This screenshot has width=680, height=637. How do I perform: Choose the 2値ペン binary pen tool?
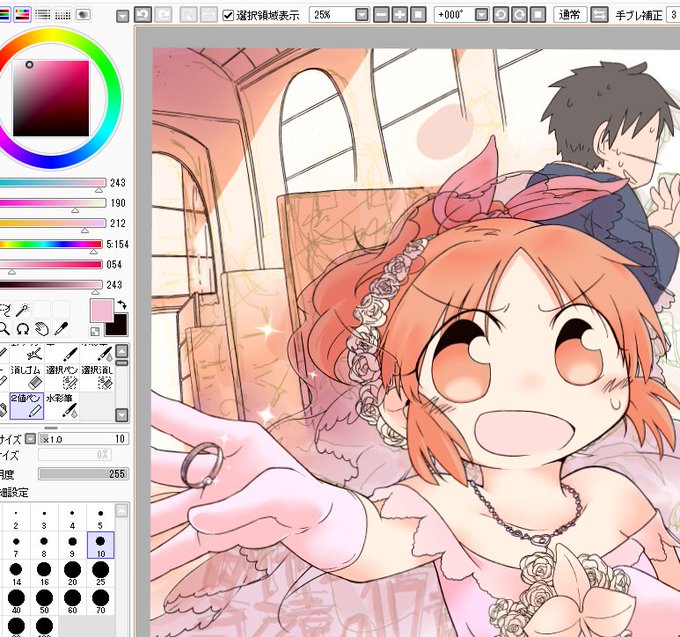point(26,405)
